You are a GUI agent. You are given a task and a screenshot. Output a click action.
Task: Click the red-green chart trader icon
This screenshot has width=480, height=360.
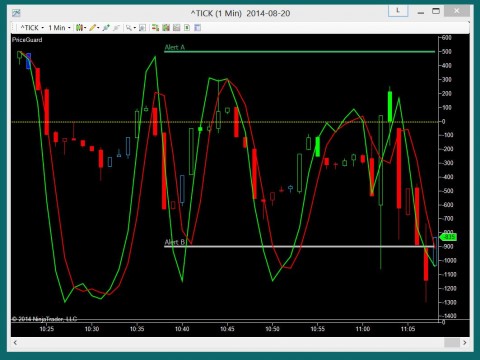click(155, 28)
